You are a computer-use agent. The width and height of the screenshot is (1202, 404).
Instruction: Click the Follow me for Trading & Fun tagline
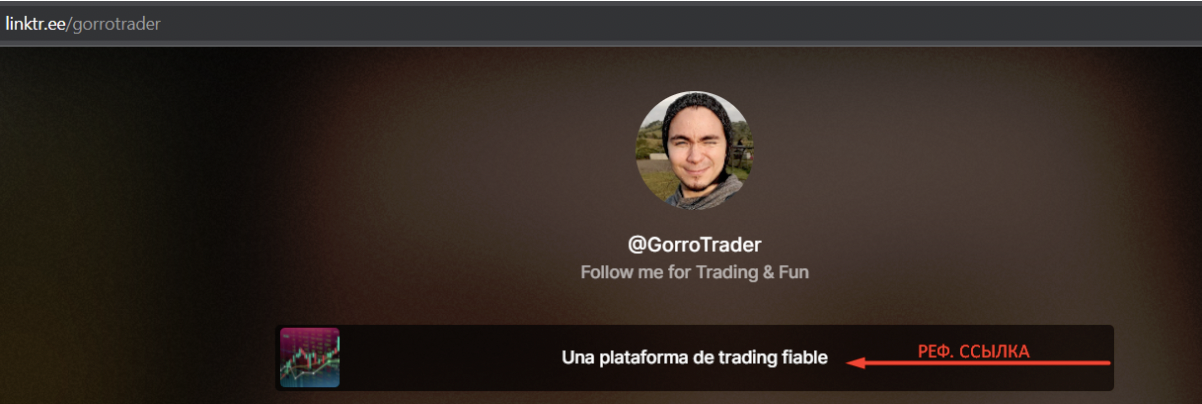pyautogui.click(x=694, y=272)
